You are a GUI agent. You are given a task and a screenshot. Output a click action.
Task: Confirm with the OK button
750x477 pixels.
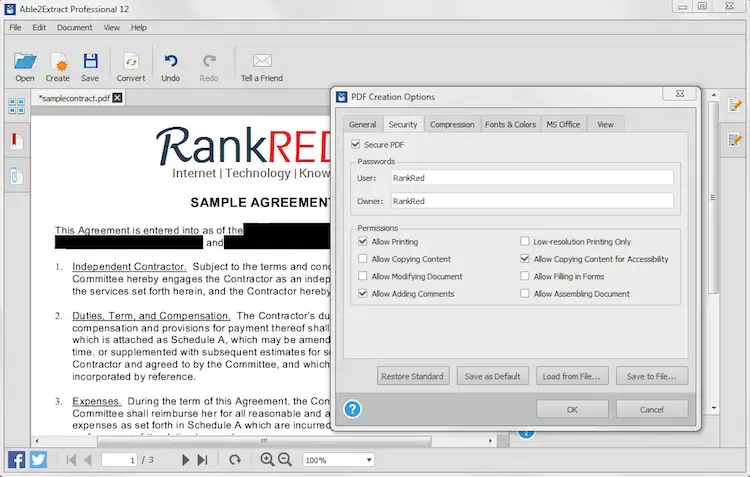click(x=572, y=410)
